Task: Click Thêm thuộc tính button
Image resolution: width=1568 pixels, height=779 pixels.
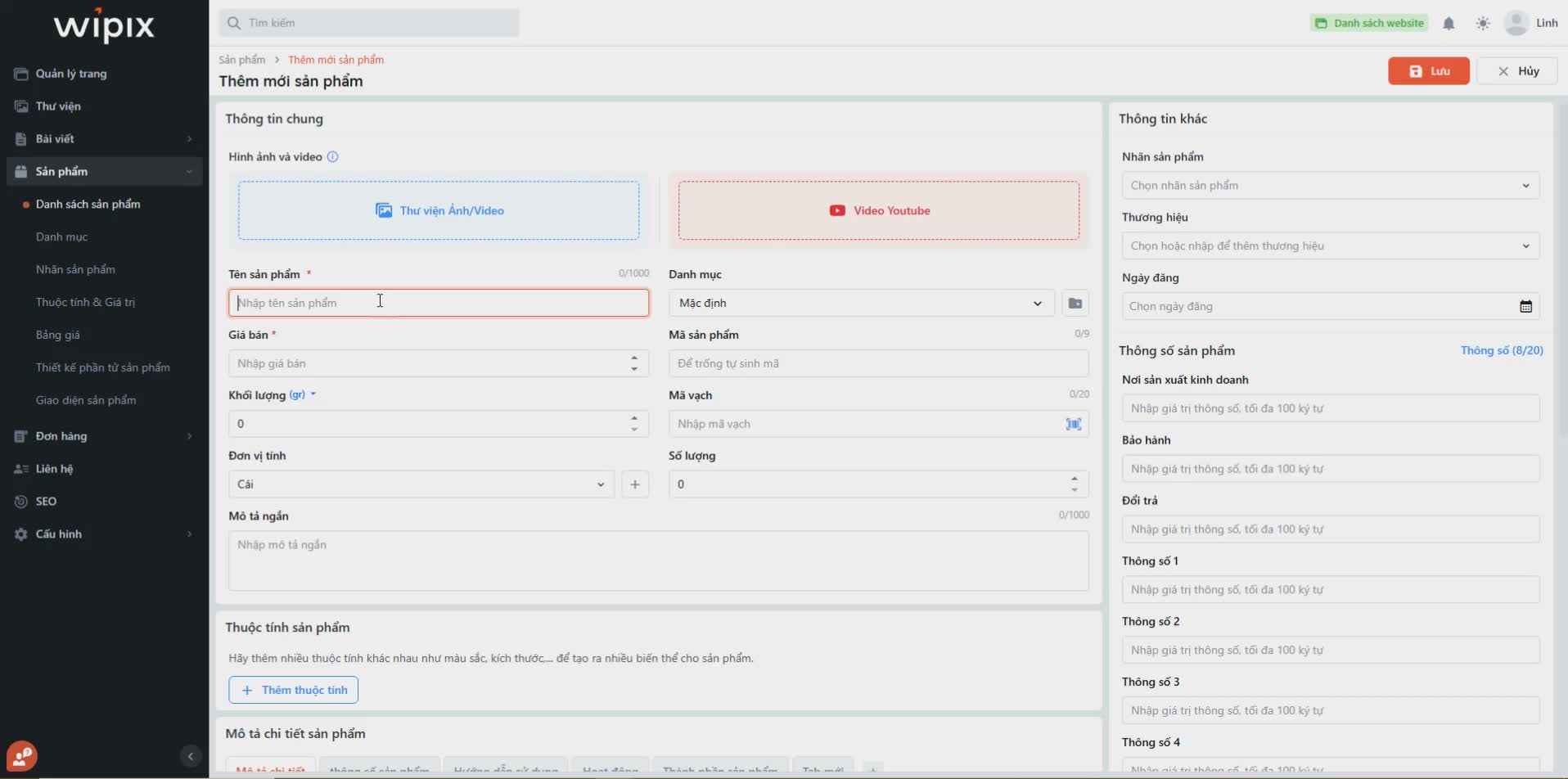Action: (294, 690)
